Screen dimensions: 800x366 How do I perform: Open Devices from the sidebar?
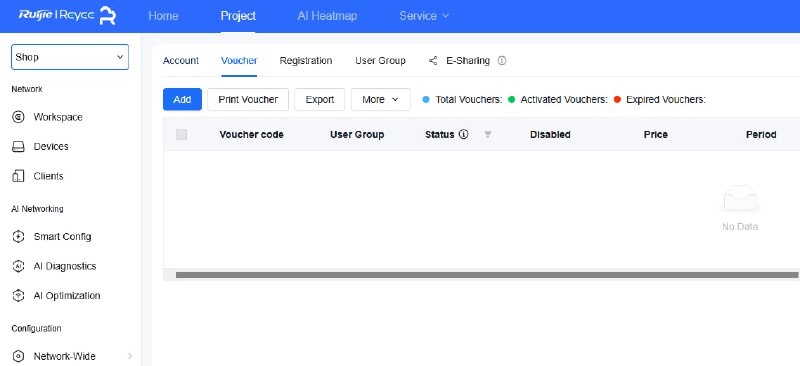[x=51, y=147]
